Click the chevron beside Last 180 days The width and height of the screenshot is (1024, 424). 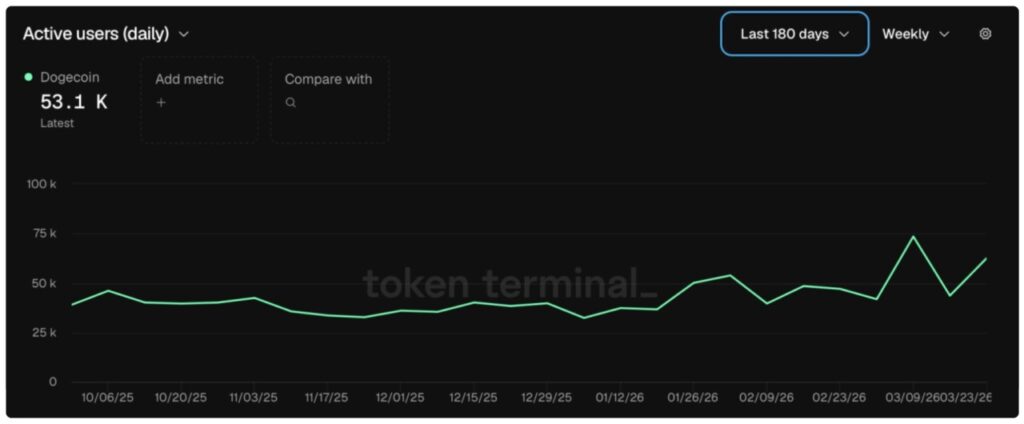point(844,34)
